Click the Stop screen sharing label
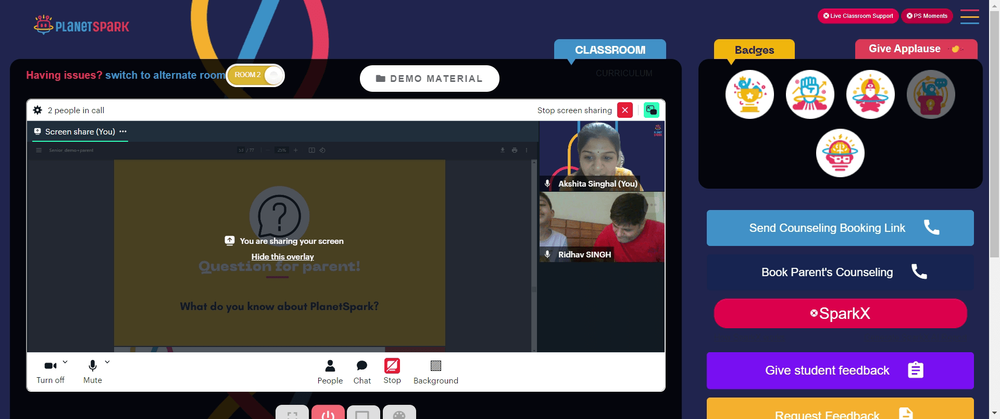 575,110
